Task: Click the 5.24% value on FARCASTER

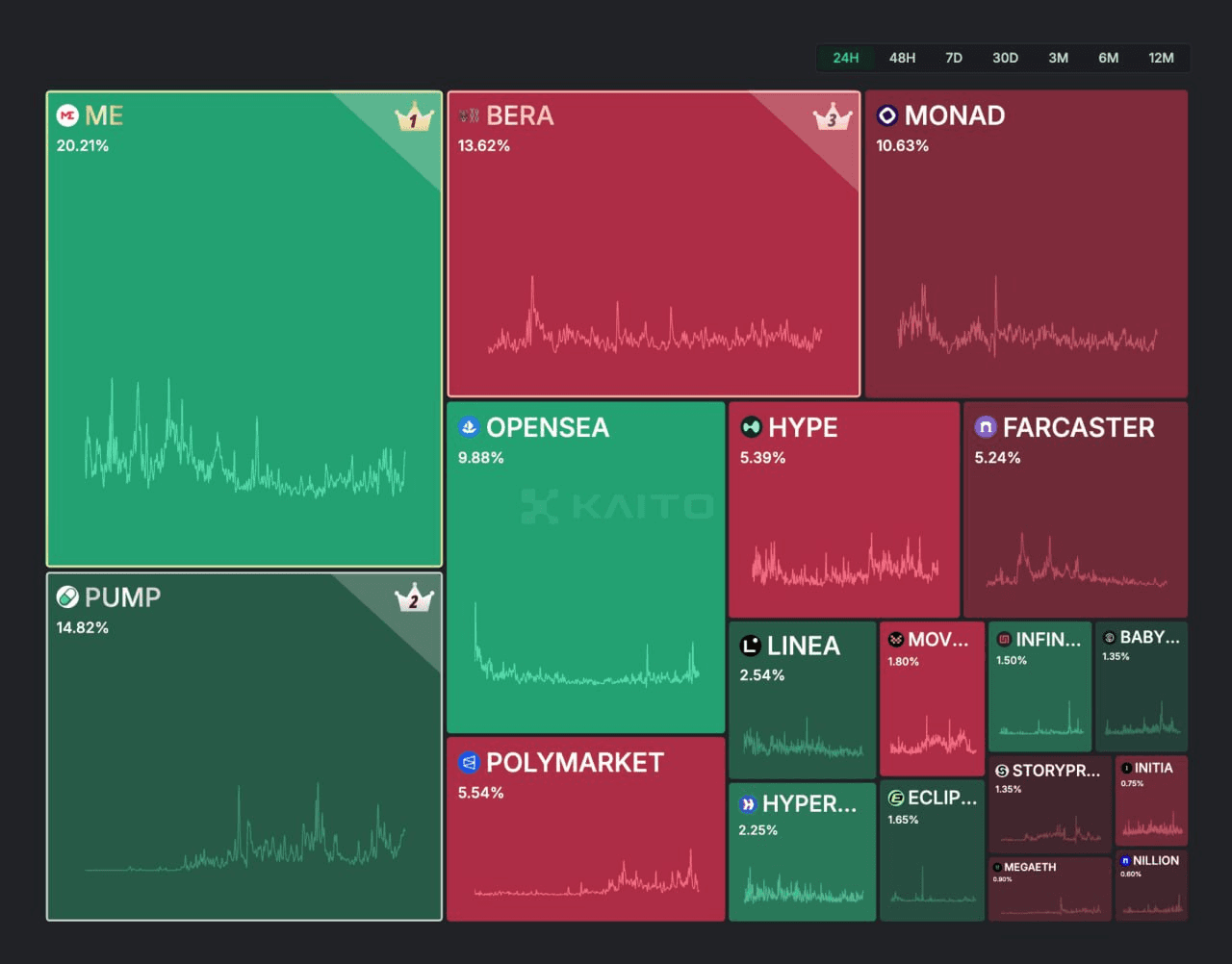Action: tap(998, 458)
